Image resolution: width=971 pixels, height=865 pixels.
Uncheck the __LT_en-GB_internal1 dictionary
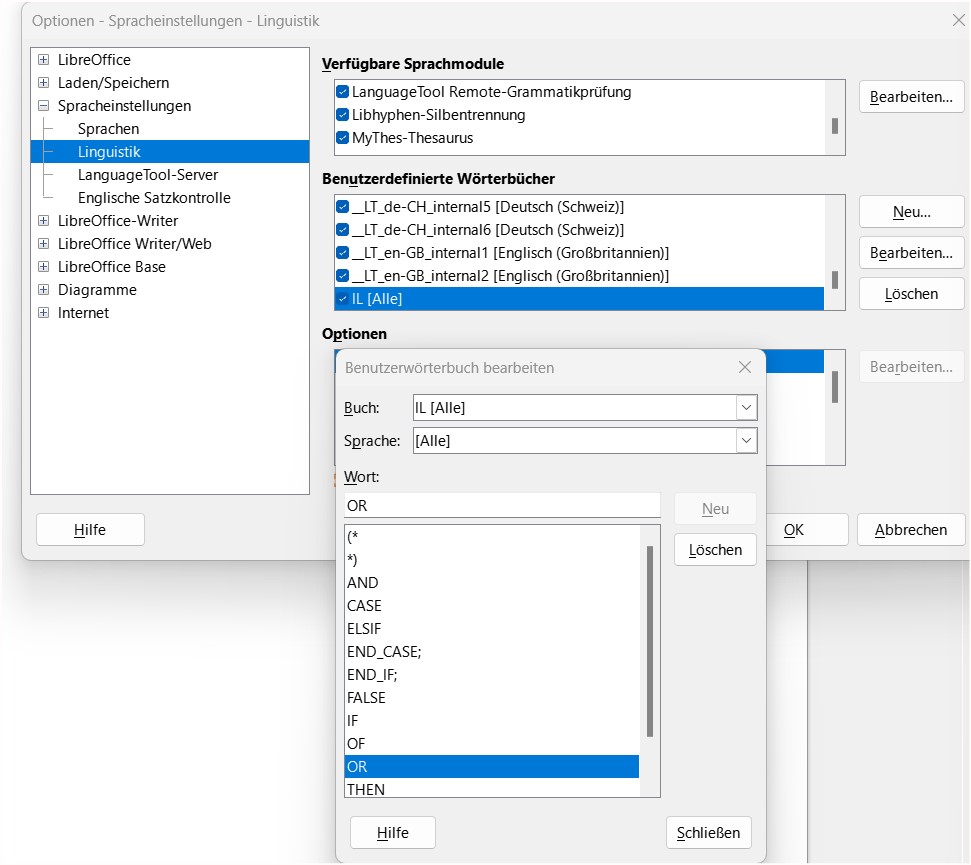pyautogui.click(x=342, y=253)
